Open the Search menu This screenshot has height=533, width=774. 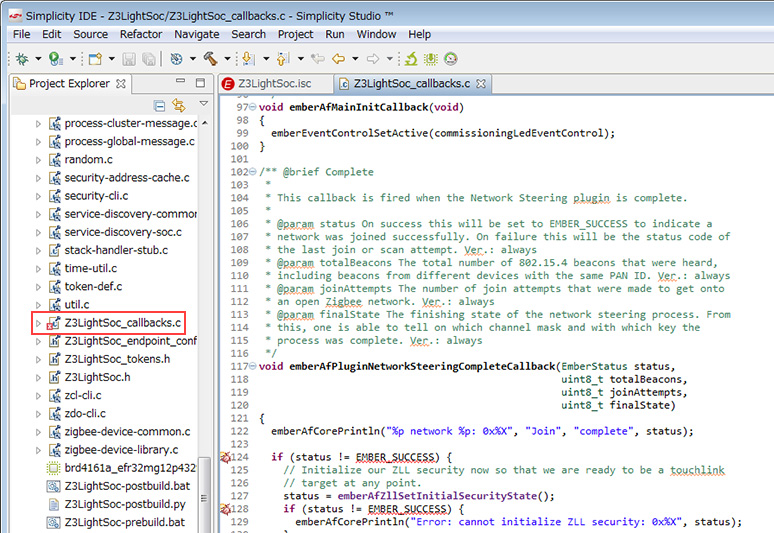pos(248,34)
